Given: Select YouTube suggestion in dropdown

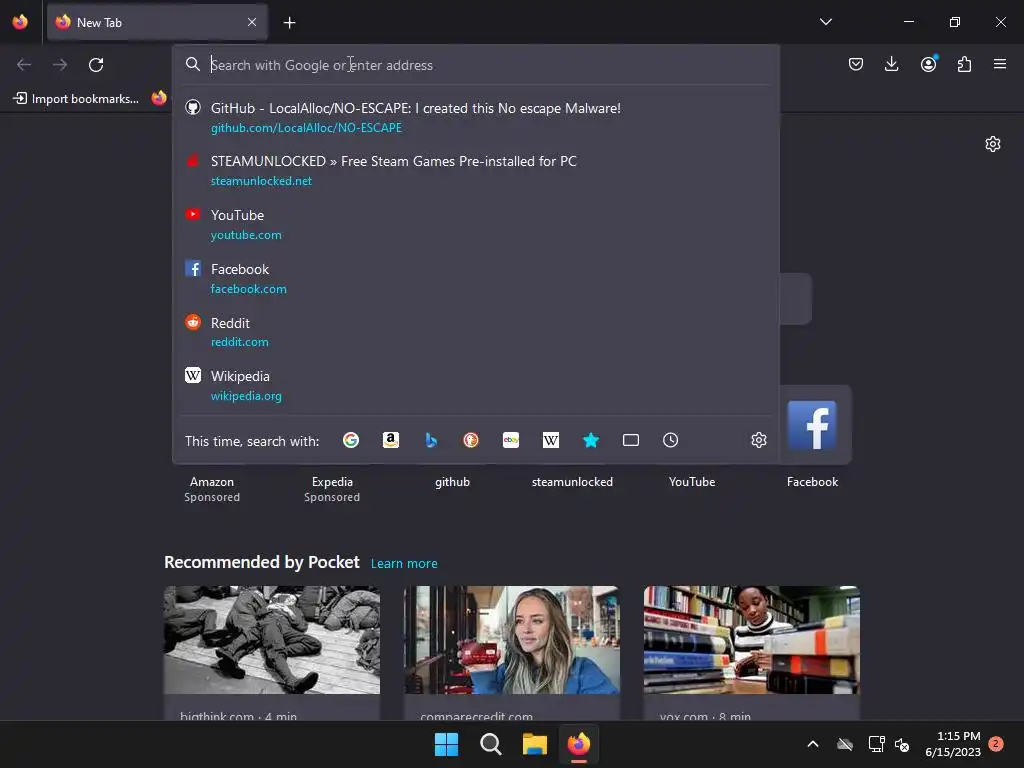Looking at the screenshot, I should pos(475,225).
